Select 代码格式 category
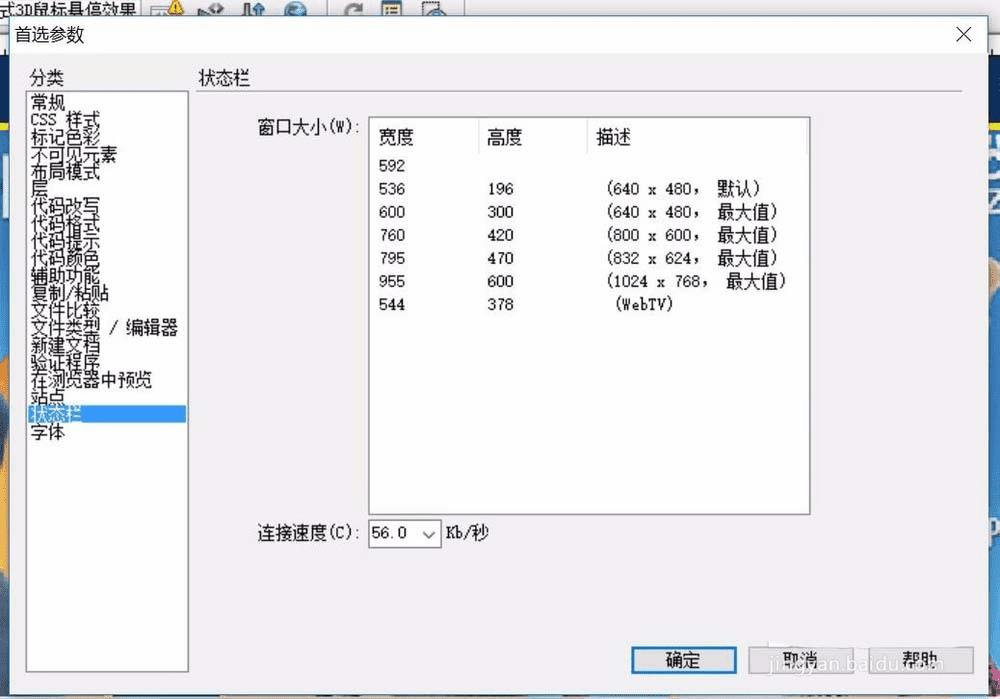 65,223
